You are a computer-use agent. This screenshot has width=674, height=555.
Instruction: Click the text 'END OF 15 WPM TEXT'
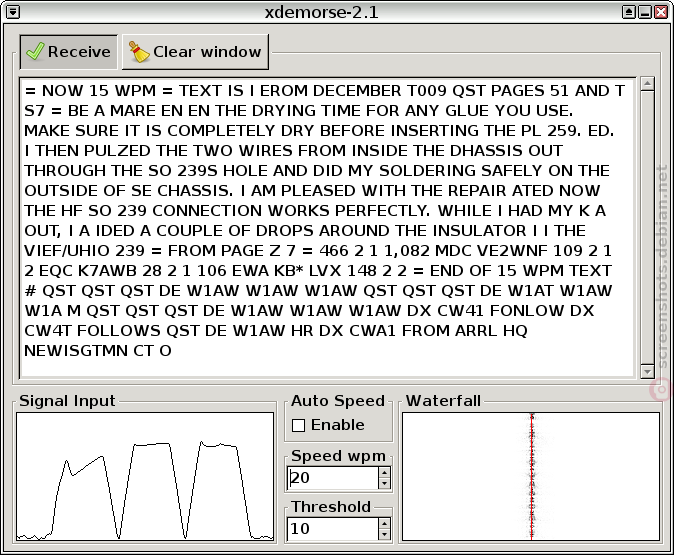pyautogui.click(x=521, y=271)
